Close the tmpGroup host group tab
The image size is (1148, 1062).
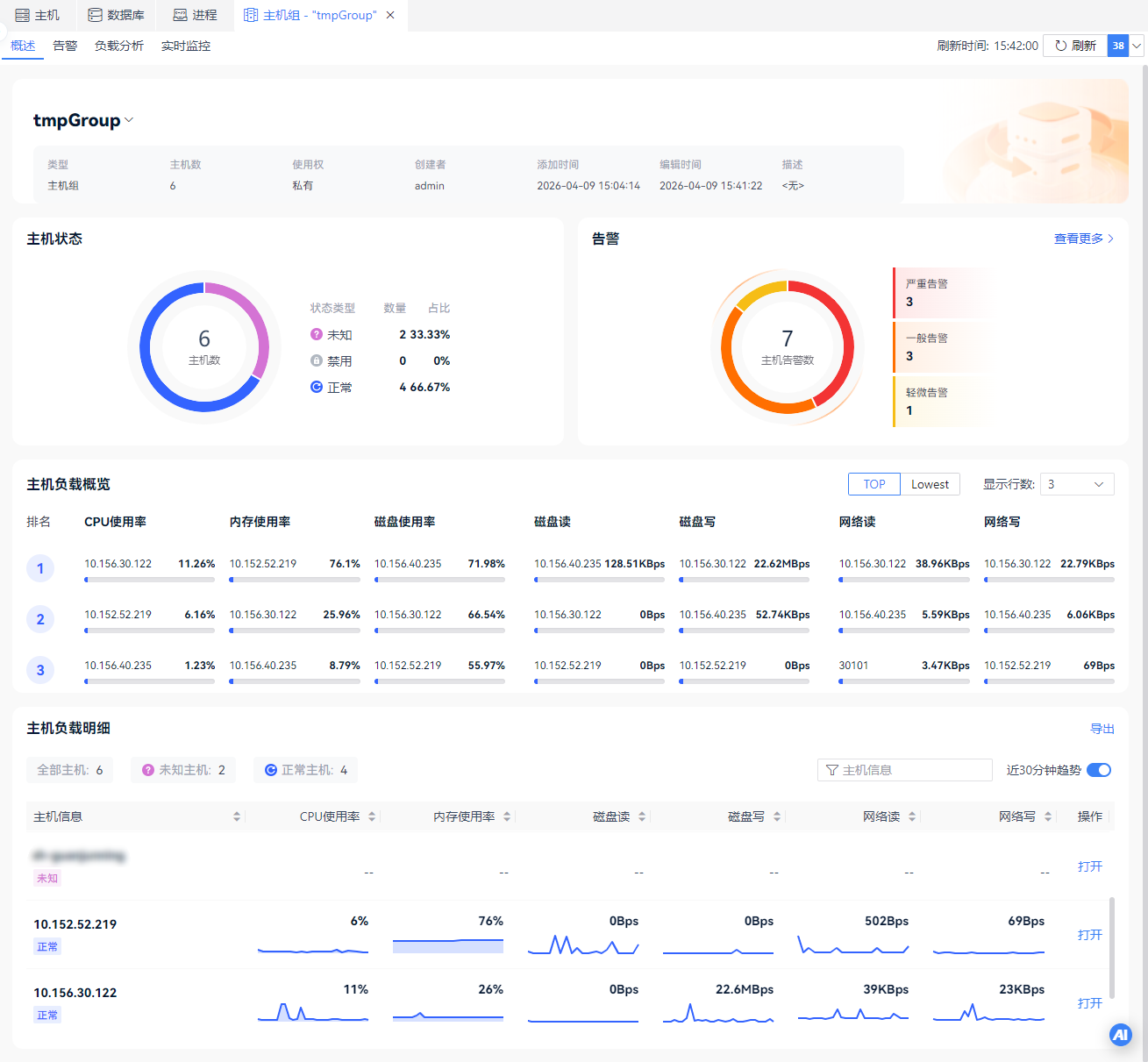[390, 15]
